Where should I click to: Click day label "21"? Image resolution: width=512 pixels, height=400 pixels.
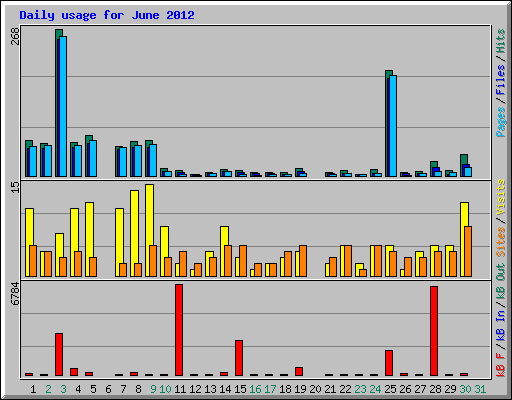(330, 389)
